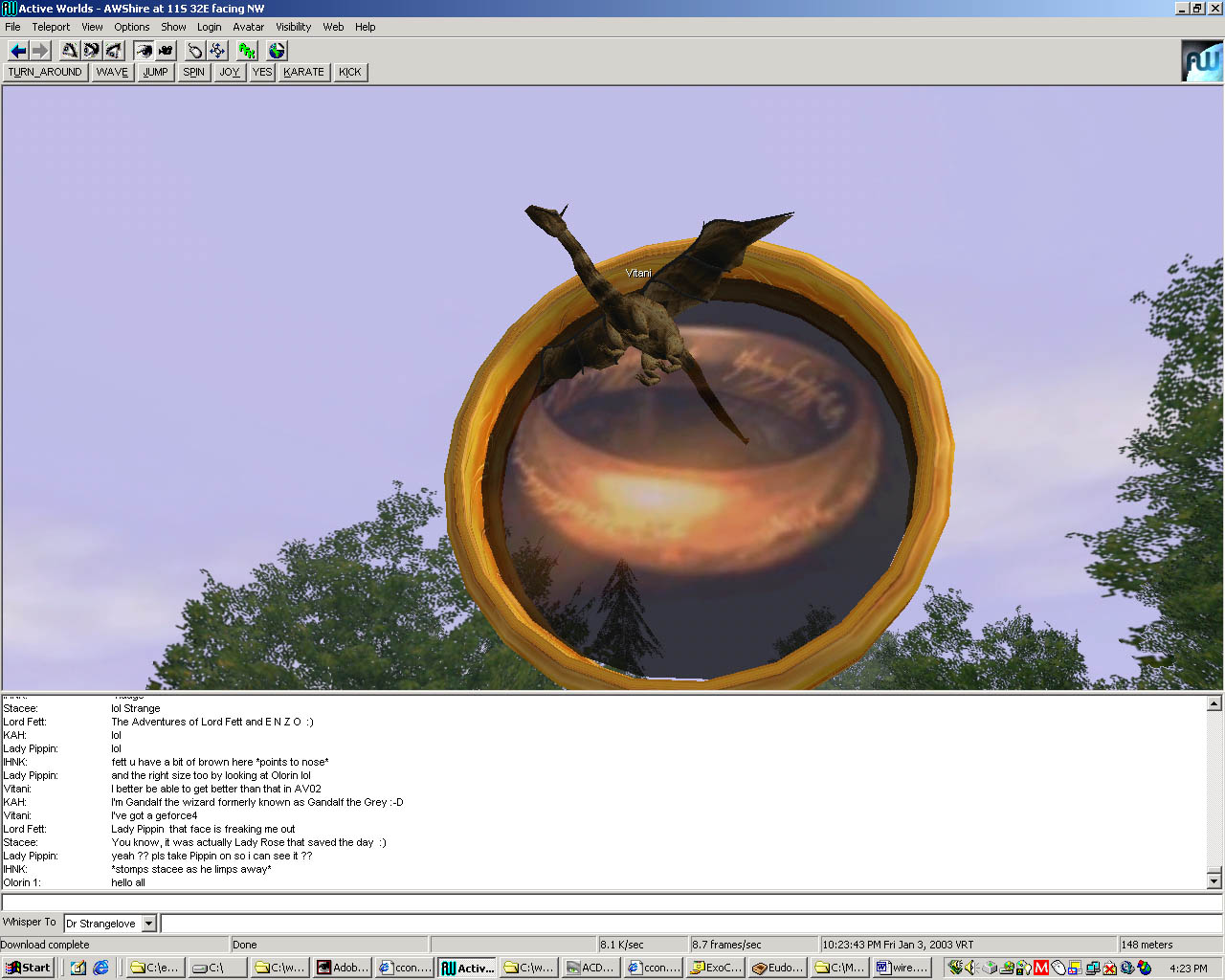Open the Avatar menu
The height and width of the screenshot is (980, 1225).
[248, 27]
